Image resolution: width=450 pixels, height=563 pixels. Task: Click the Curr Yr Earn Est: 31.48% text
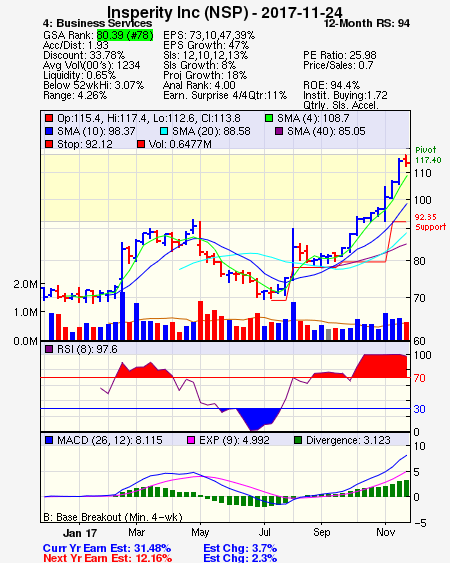[x=107, y=548]
